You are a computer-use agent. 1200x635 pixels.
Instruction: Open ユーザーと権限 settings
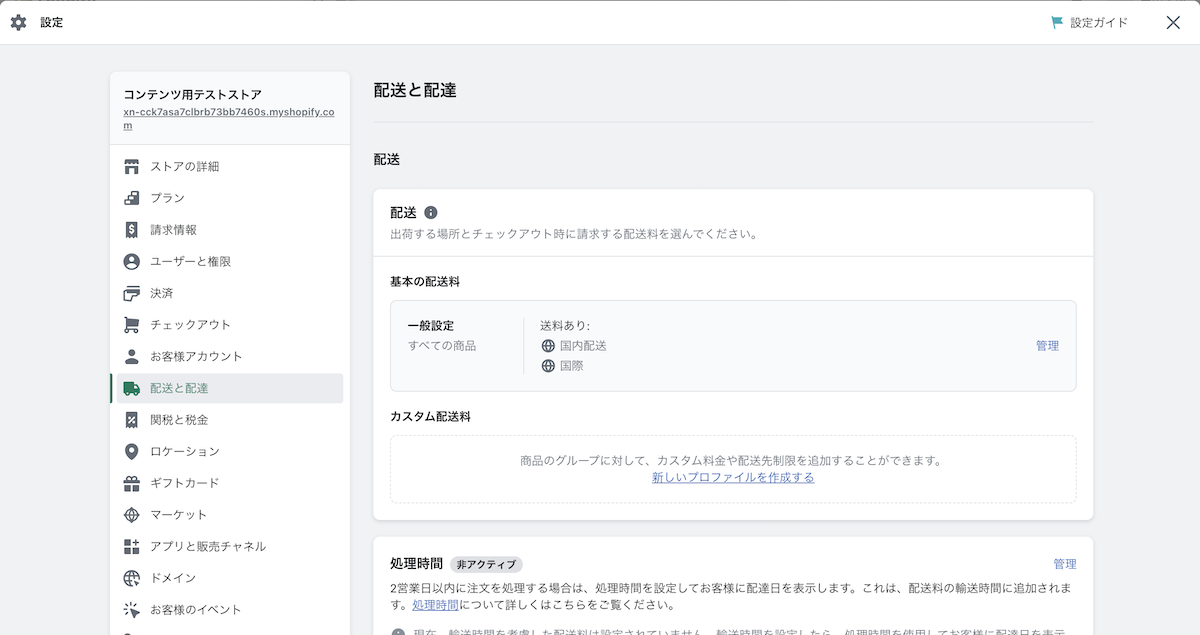point(230,261)
